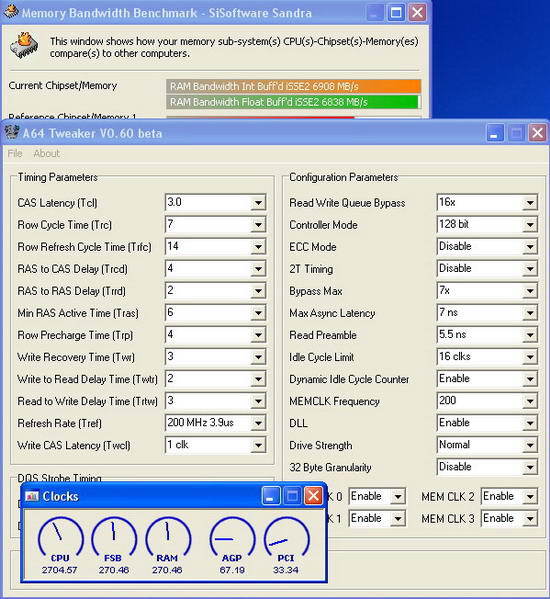Open the About menu in A64 Tweaker

pyautogui.click(x=47, y=154)
